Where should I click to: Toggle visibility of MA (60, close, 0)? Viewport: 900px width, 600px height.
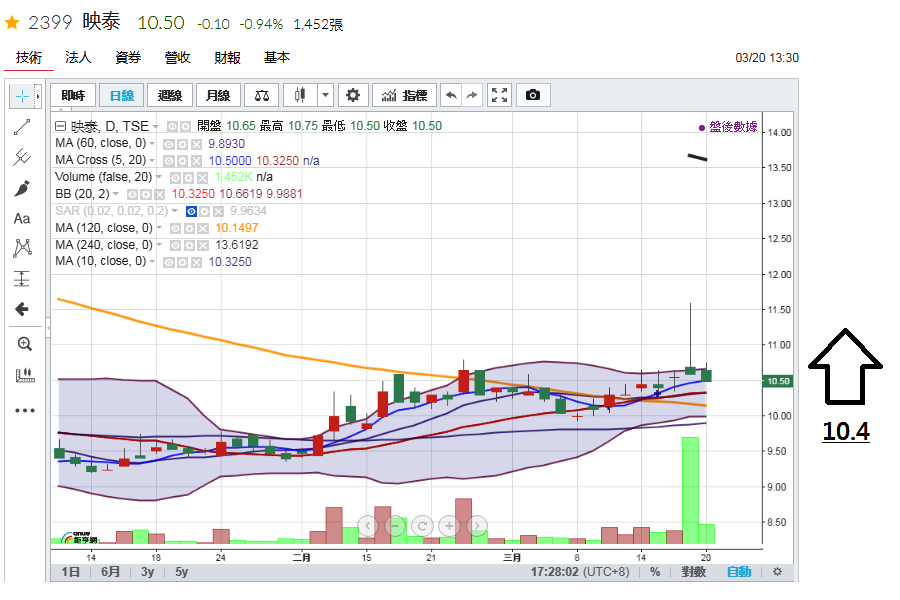(x=169, y=144)
